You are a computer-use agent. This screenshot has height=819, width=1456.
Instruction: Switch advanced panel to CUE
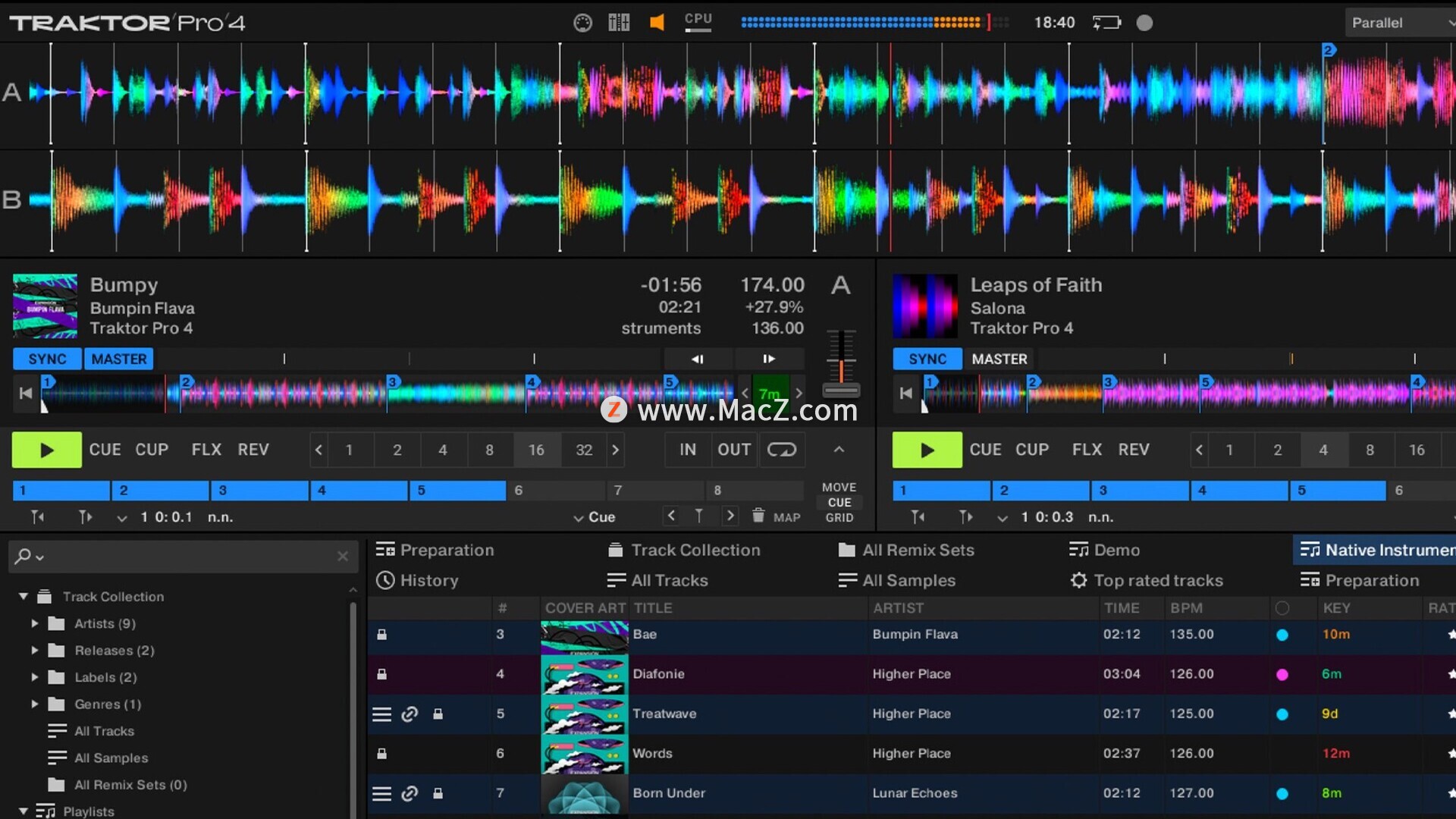click(839, 503)
